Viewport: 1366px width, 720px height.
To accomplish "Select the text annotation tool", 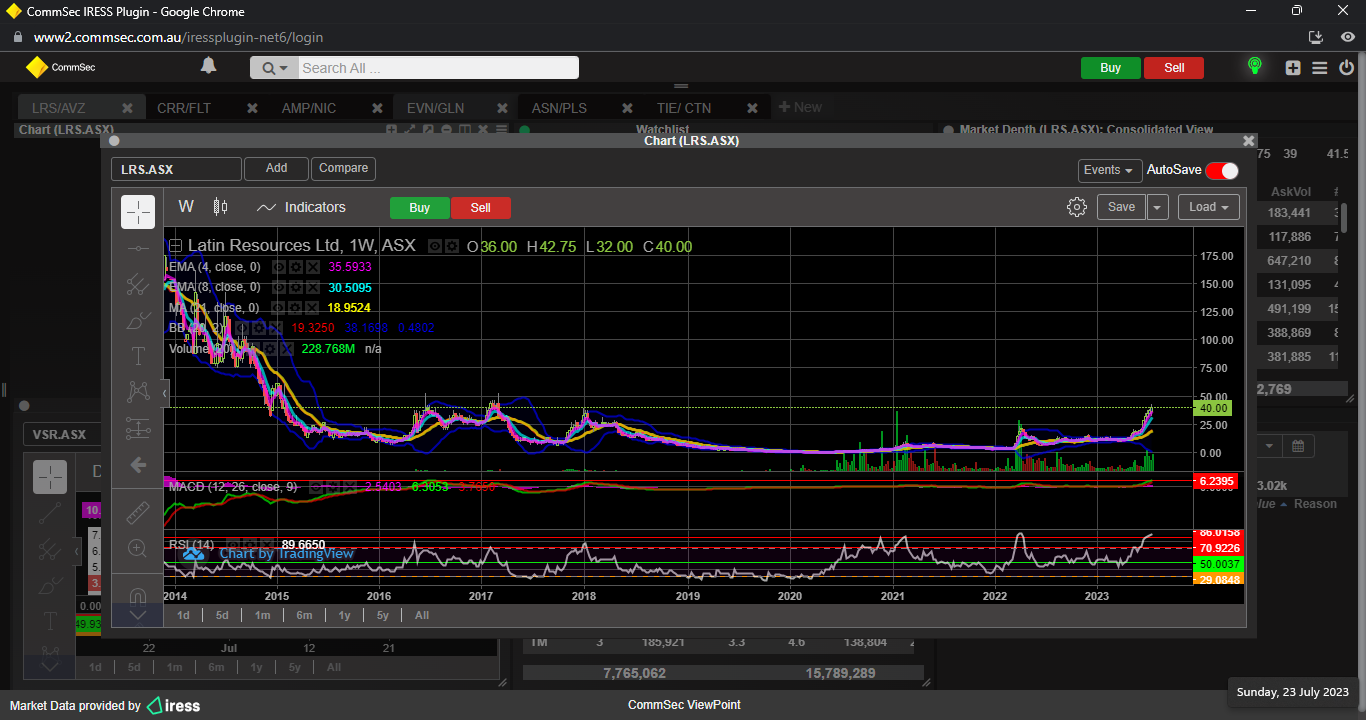I will [138, 356].
